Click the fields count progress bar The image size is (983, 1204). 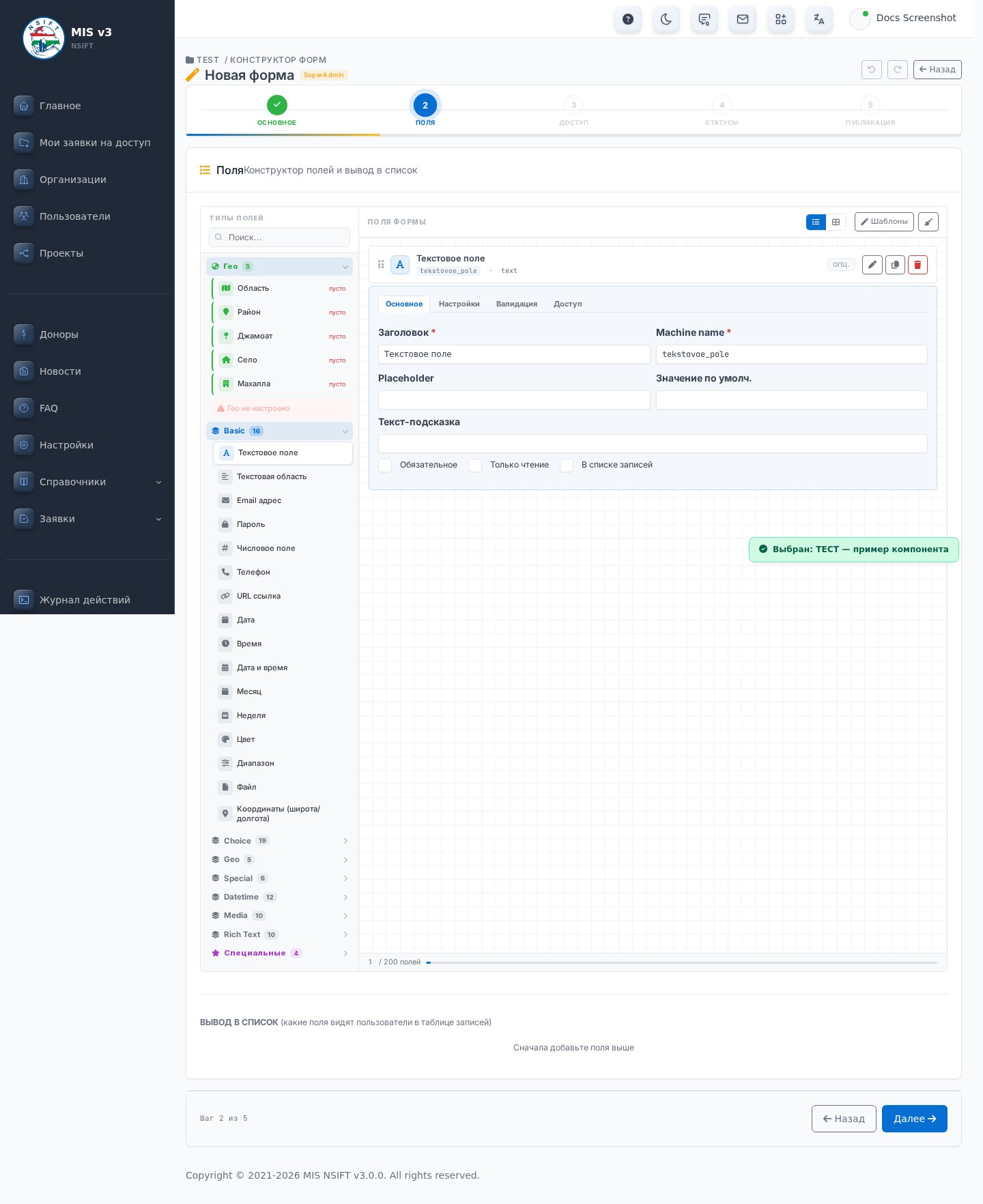[x=681, y=962]
